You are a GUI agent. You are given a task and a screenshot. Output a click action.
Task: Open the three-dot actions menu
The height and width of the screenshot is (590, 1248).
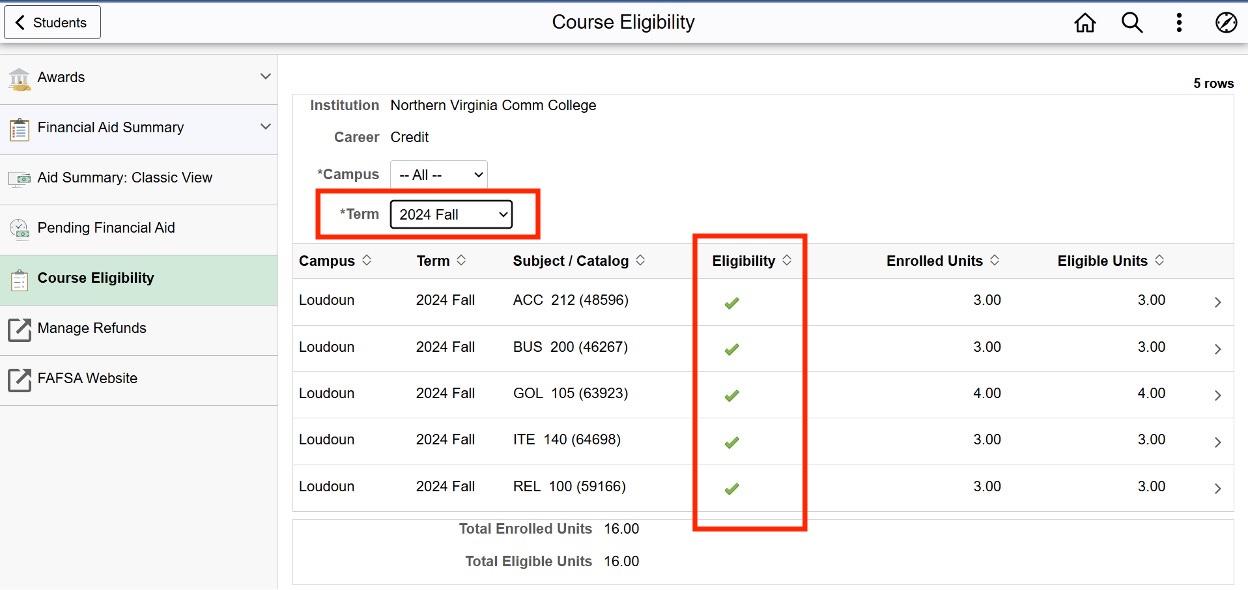coord(1179,23)
